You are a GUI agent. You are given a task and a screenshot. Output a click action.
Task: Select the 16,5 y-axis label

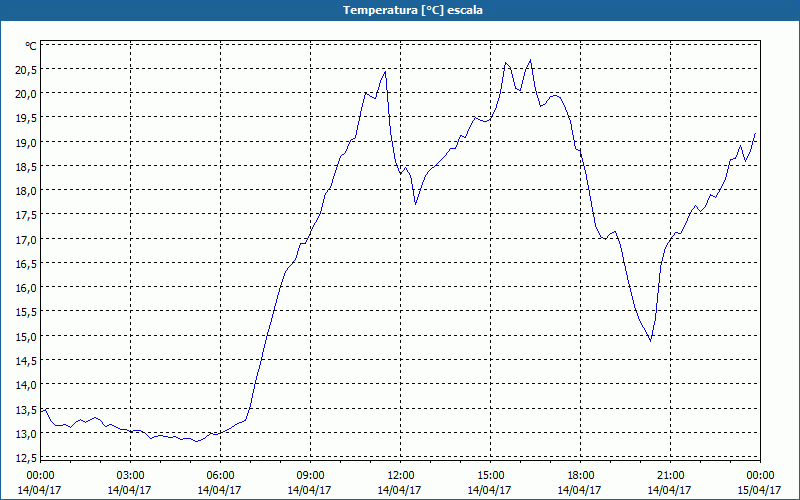click(26, 265)
